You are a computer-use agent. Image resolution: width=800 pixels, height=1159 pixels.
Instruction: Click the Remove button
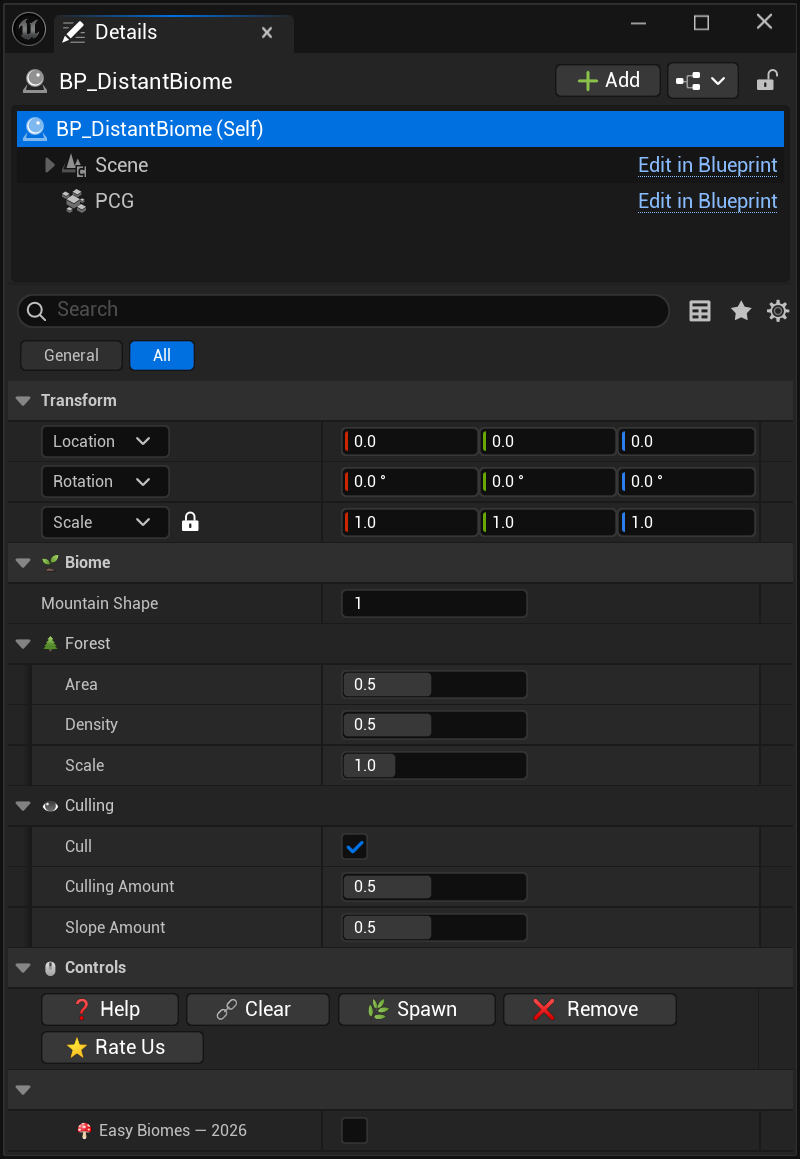589,1009
